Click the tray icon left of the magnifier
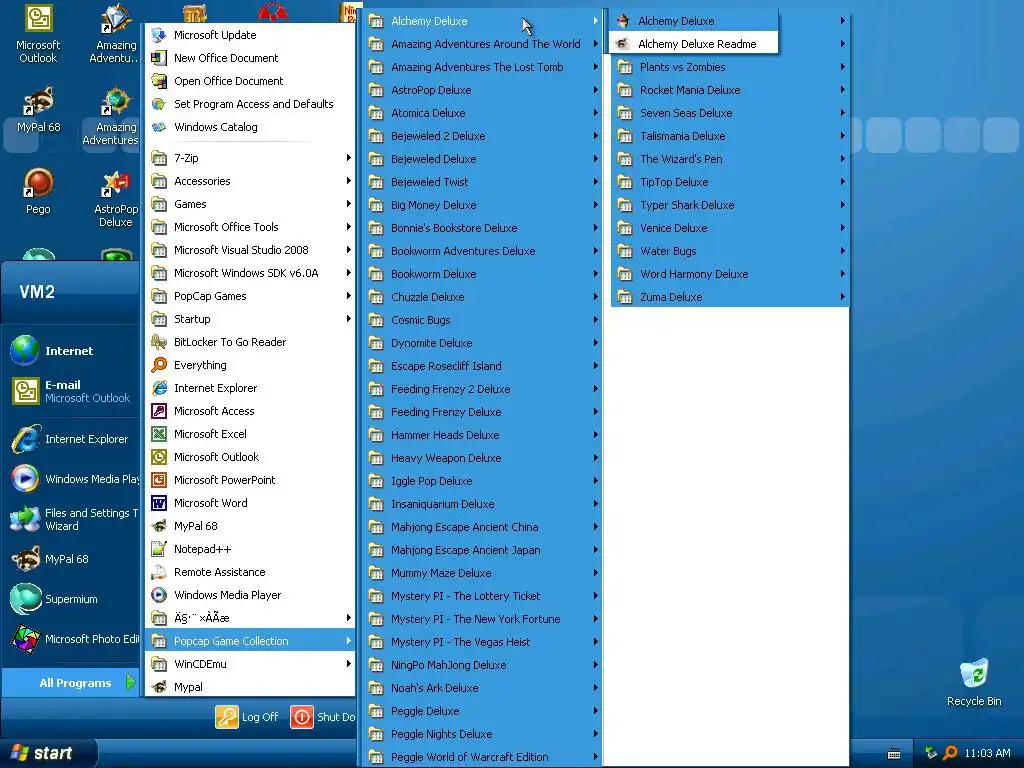This screenshot has width=1024, height=768. click(931, 753)
